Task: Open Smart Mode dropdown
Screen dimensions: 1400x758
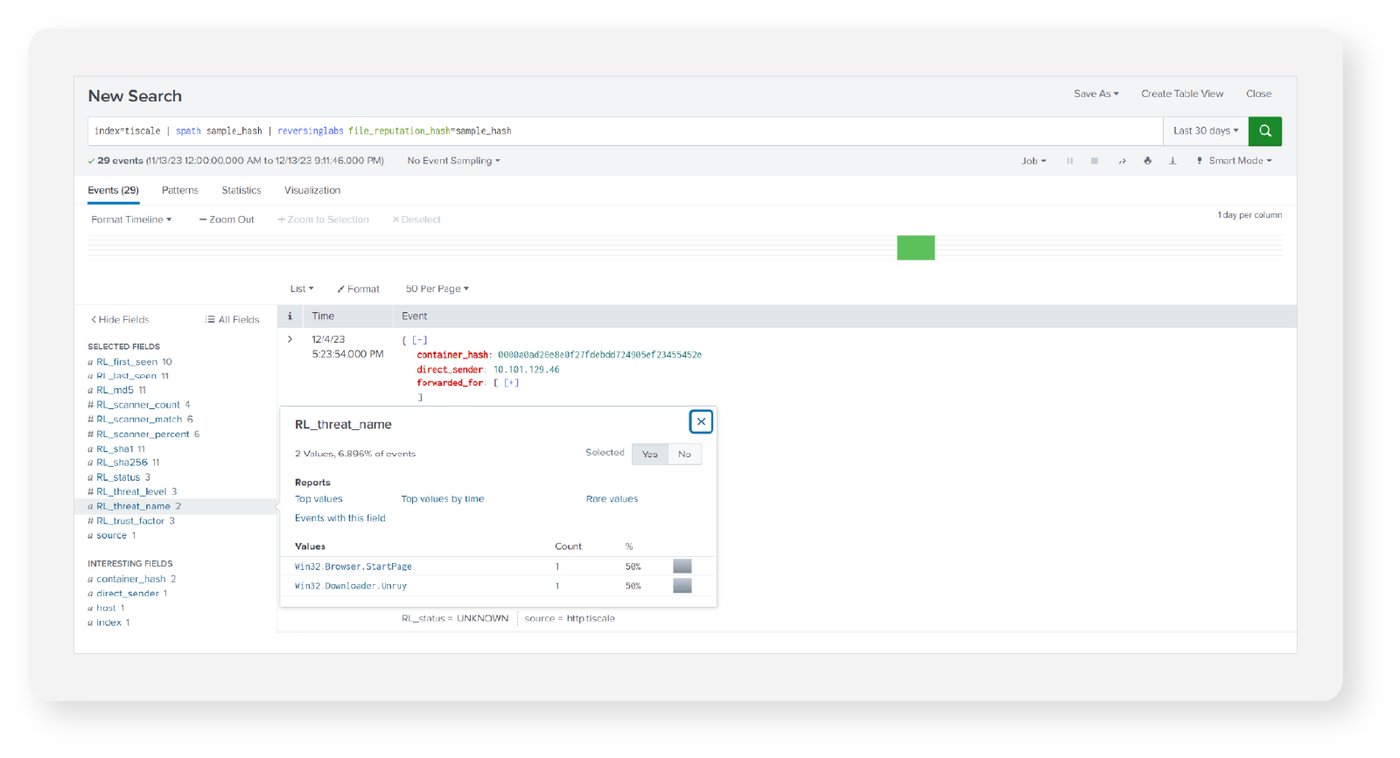Action: (1235, 161)
